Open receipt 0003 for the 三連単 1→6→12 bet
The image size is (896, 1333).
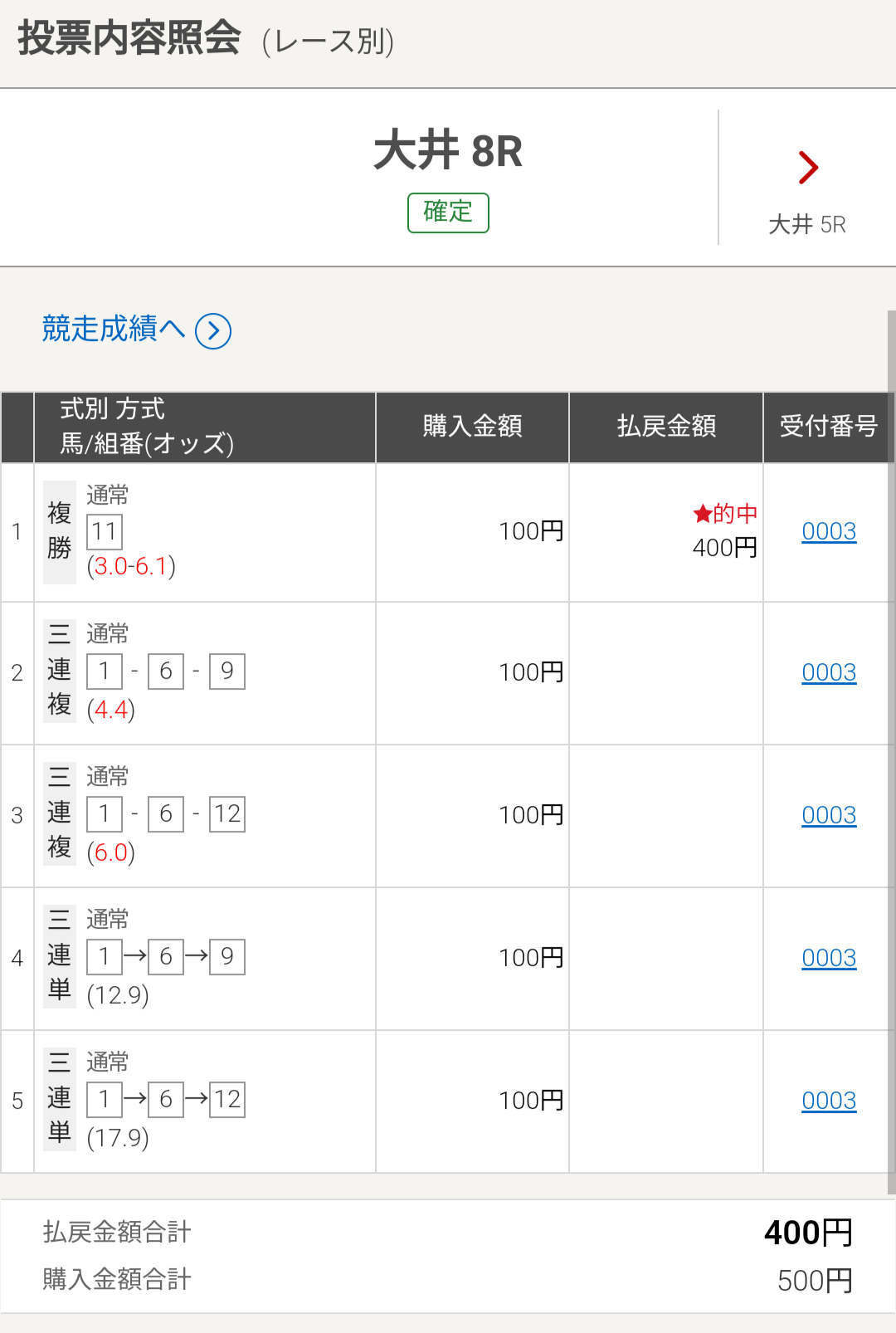829,1101
